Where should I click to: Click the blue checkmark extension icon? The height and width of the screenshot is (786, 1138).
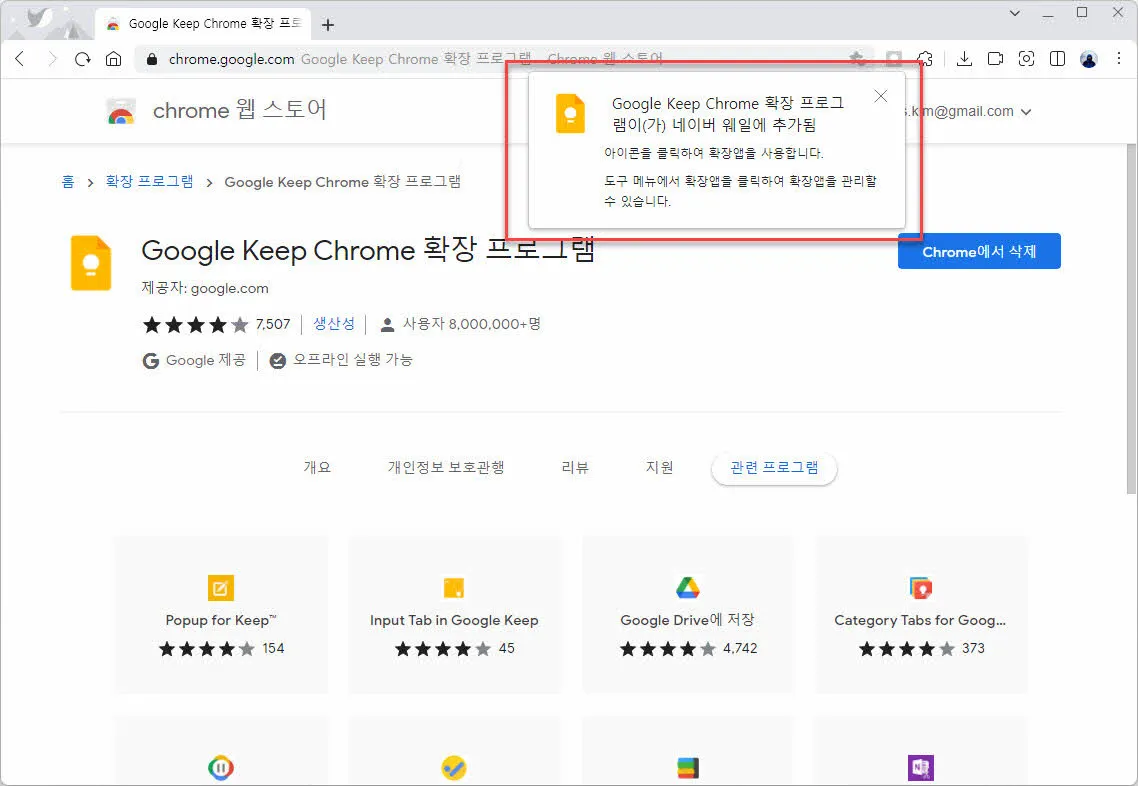pyautogui.click(x=454, y=768)
